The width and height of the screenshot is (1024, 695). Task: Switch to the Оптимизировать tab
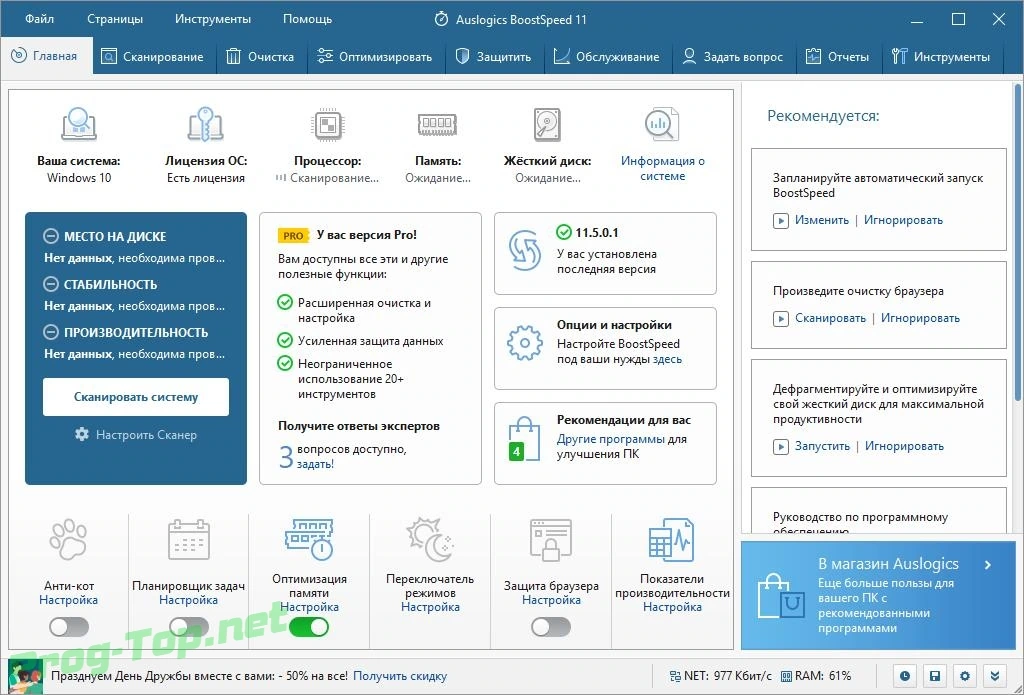click(x=374, y=57)
